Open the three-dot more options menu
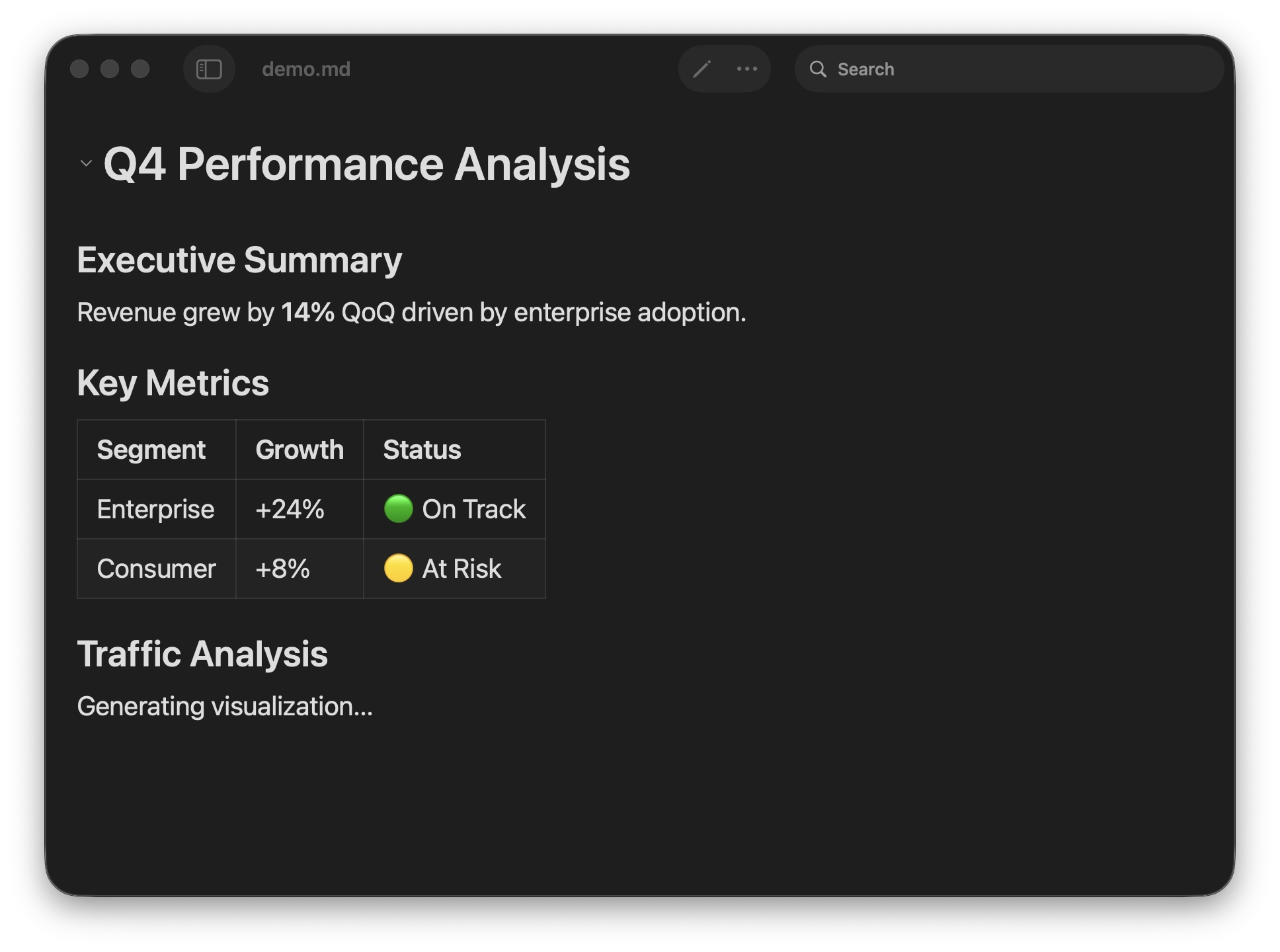Image resolution: width=1280 pixels, height=952 pixels. click(x=747, y=69)
